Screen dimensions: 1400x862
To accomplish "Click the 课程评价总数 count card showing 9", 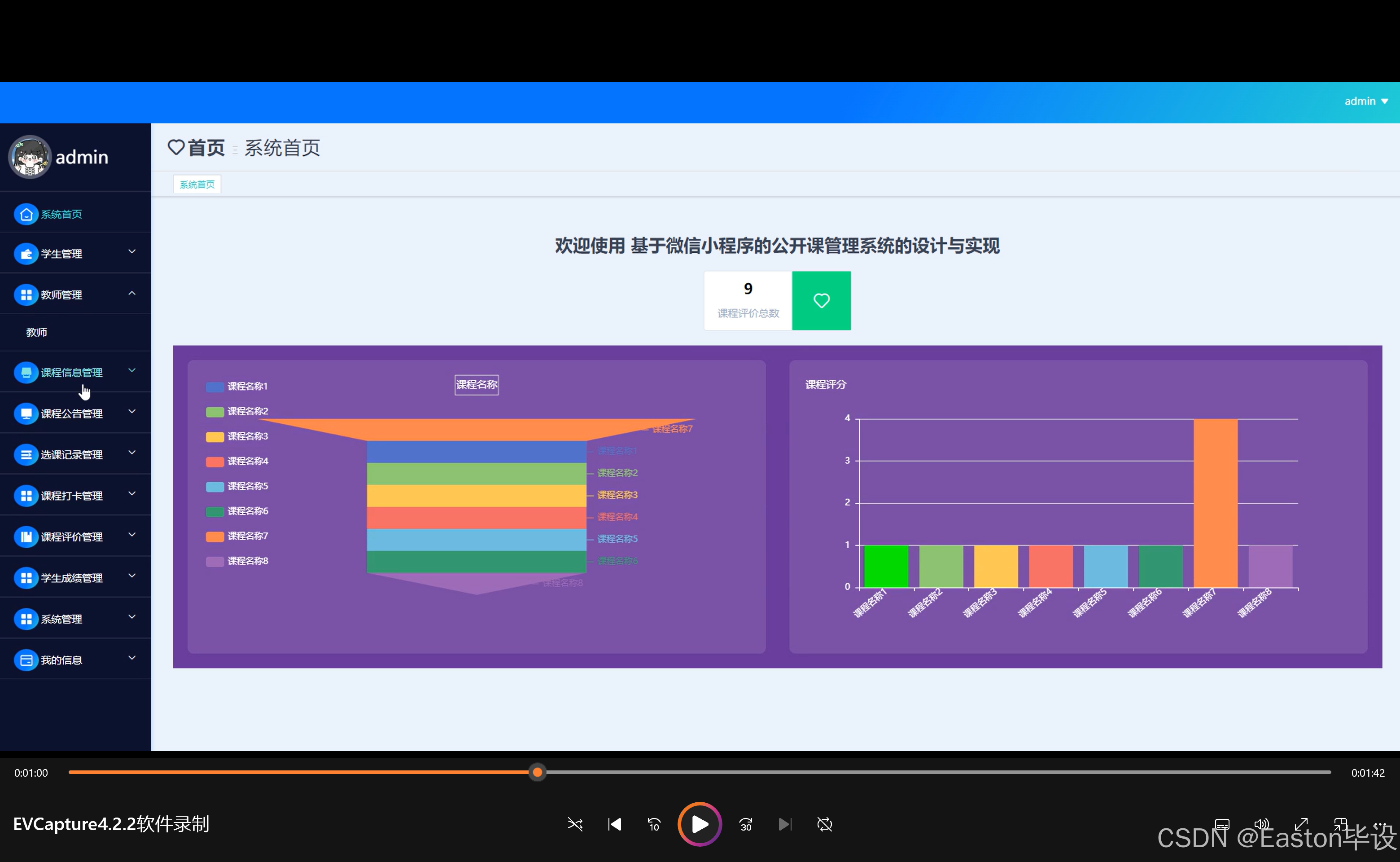I will click(748, 300).
